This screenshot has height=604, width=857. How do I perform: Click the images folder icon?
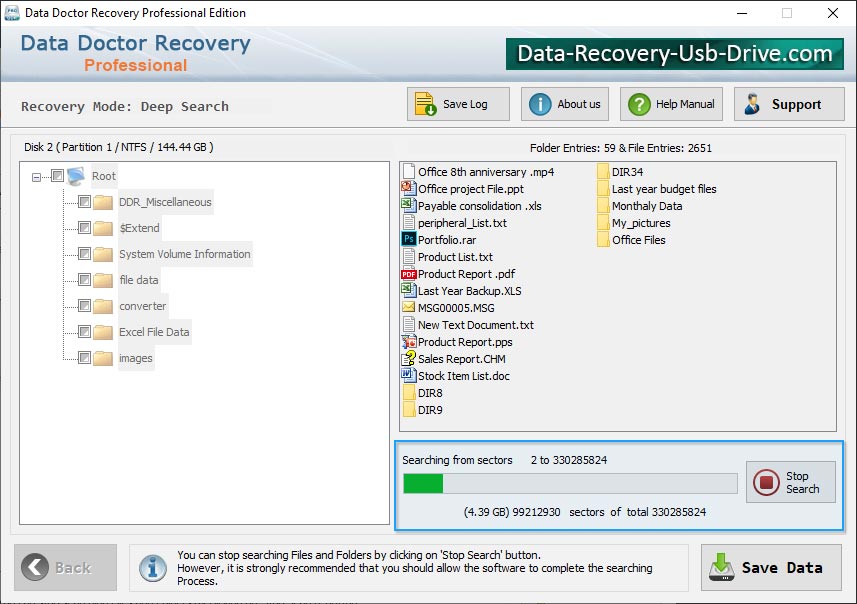(103, 359)
